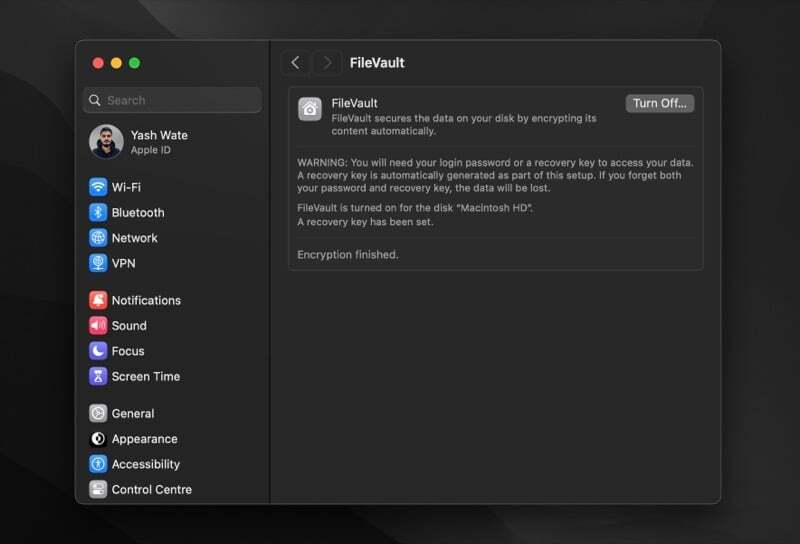Image resolution: width=800 pixels, height=544 pixels.
Task: Open Accessibility settings
Action: [x=172, y=464]
